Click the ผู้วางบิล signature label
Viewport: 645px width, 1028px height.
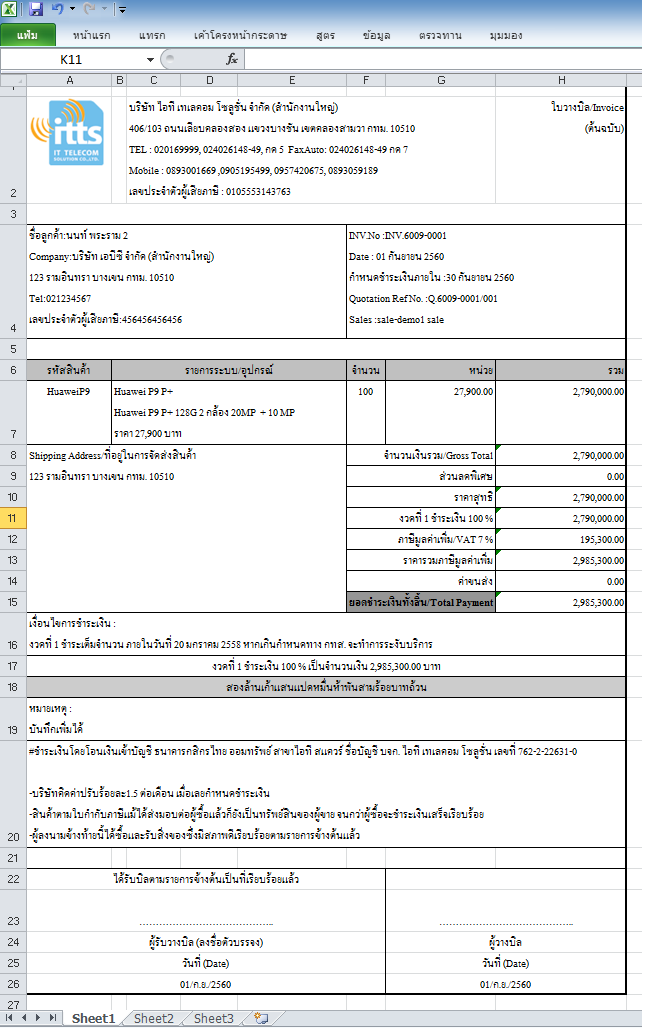tap(505, 942)
